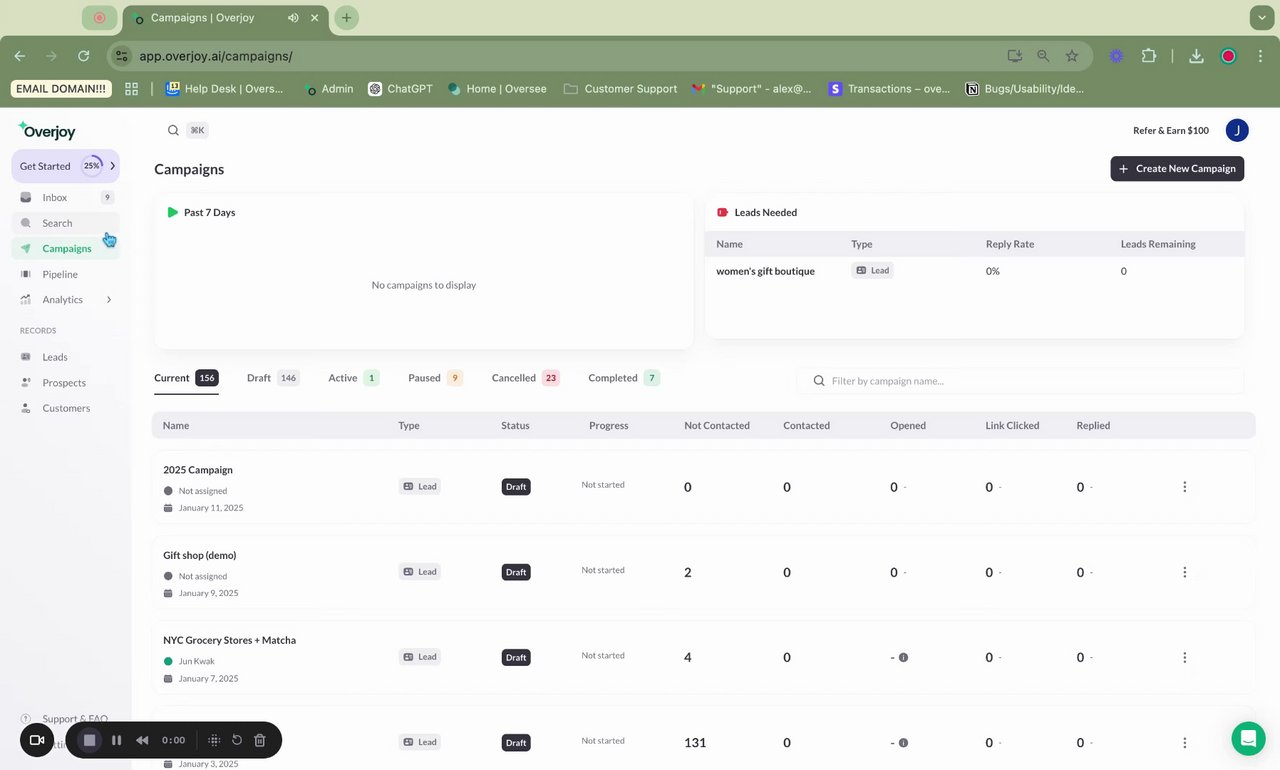Image resolution: width=1280 pixels, height=770 pixels.
Task: Click Refer & Earn $100
Action: (x=1171, y=131)
